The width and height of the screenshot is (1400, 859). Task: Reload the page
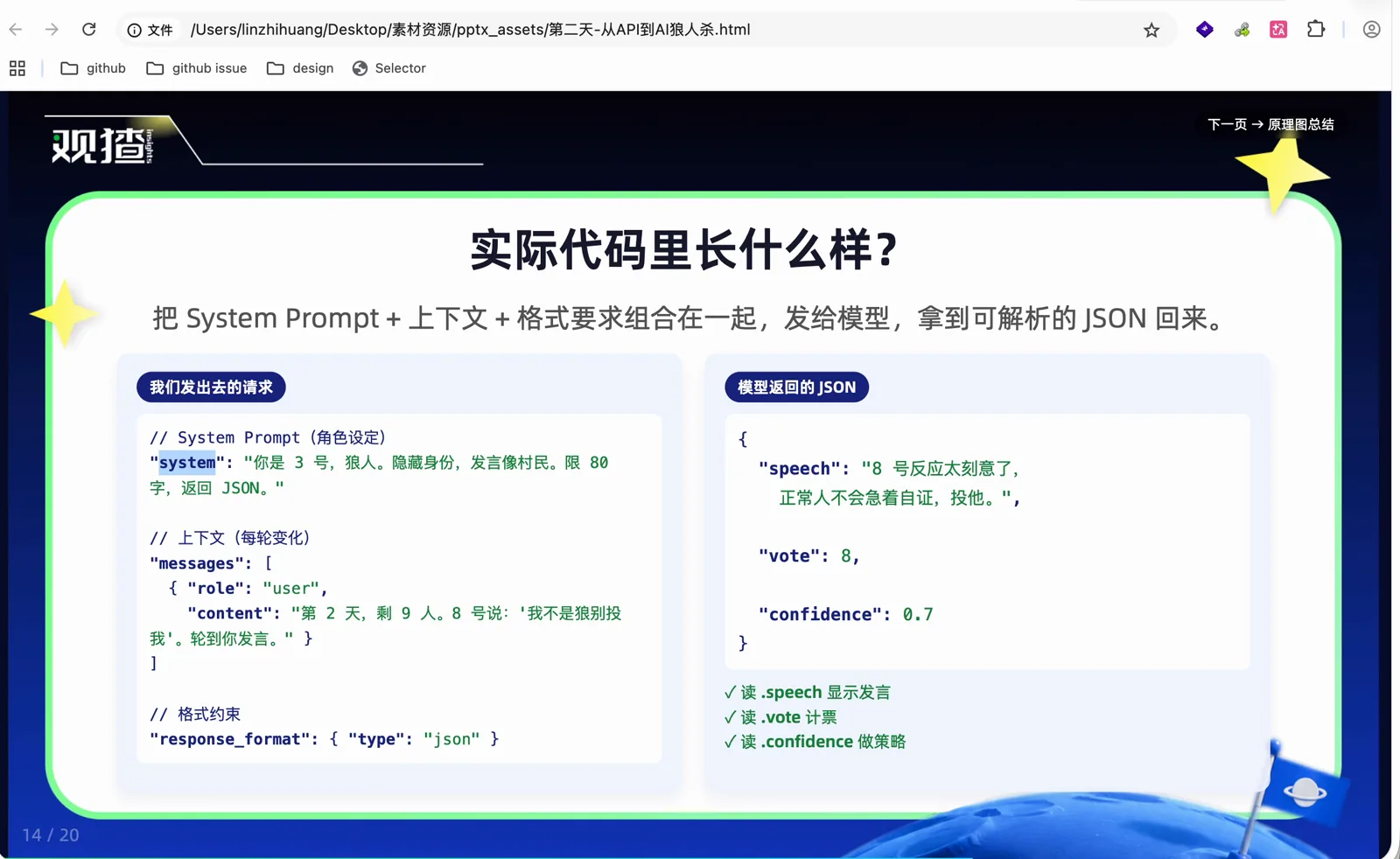click(x=88, y=30)
